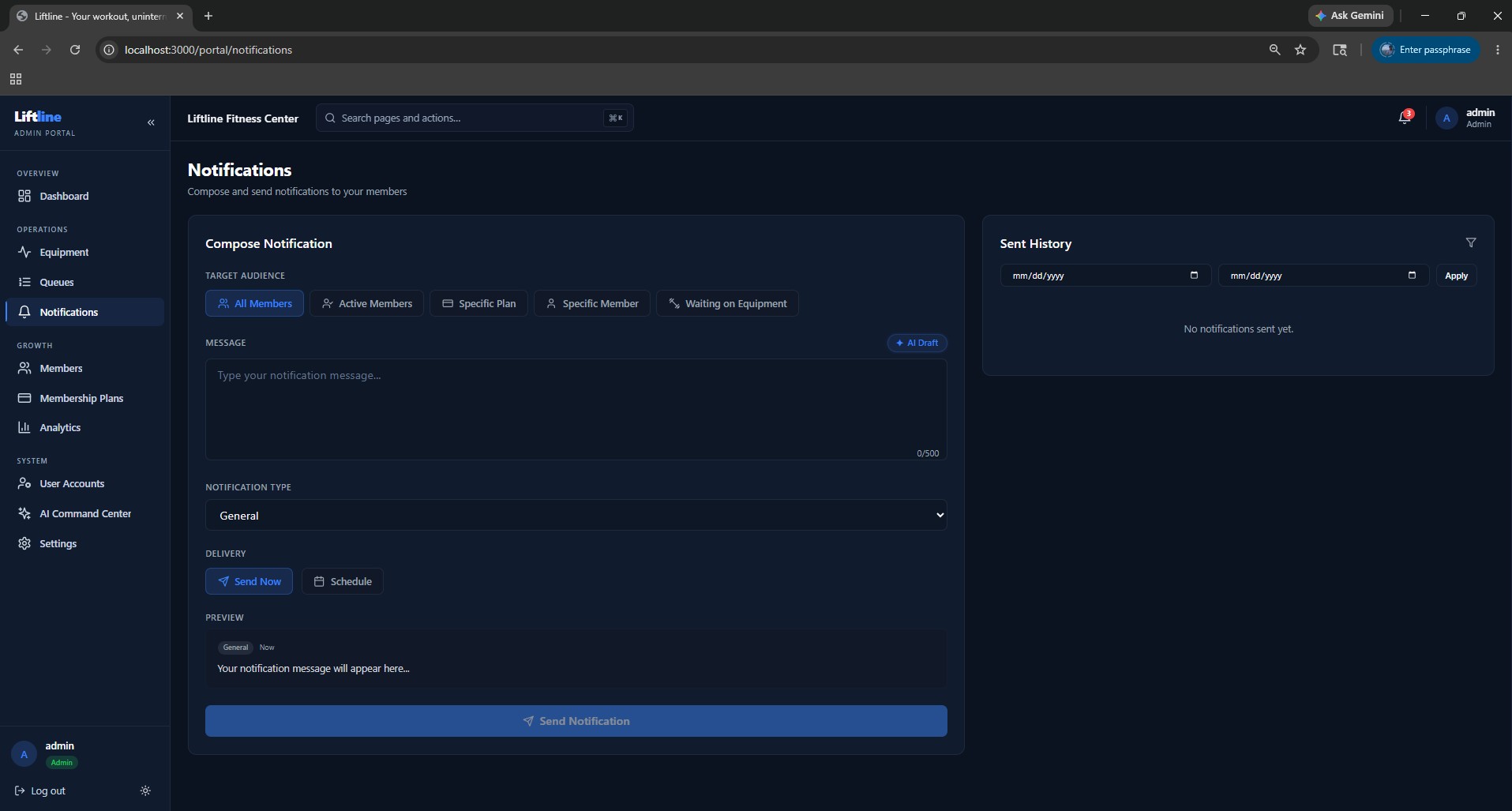Viewport: 1512px width, 811px height.
Task: Open the Members page
Action: pyautogui.click(x=84, y=368)
